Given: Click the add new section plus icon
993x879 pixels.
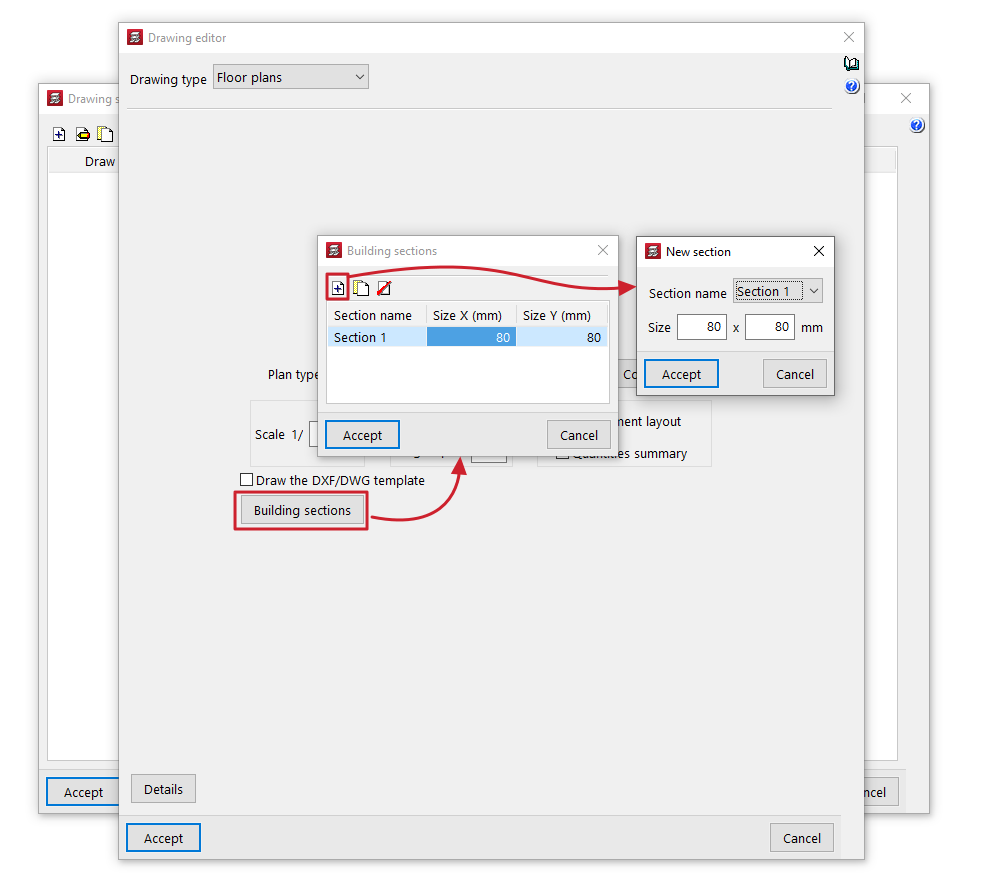Looking at the screenshot, I should pos(338,288).
